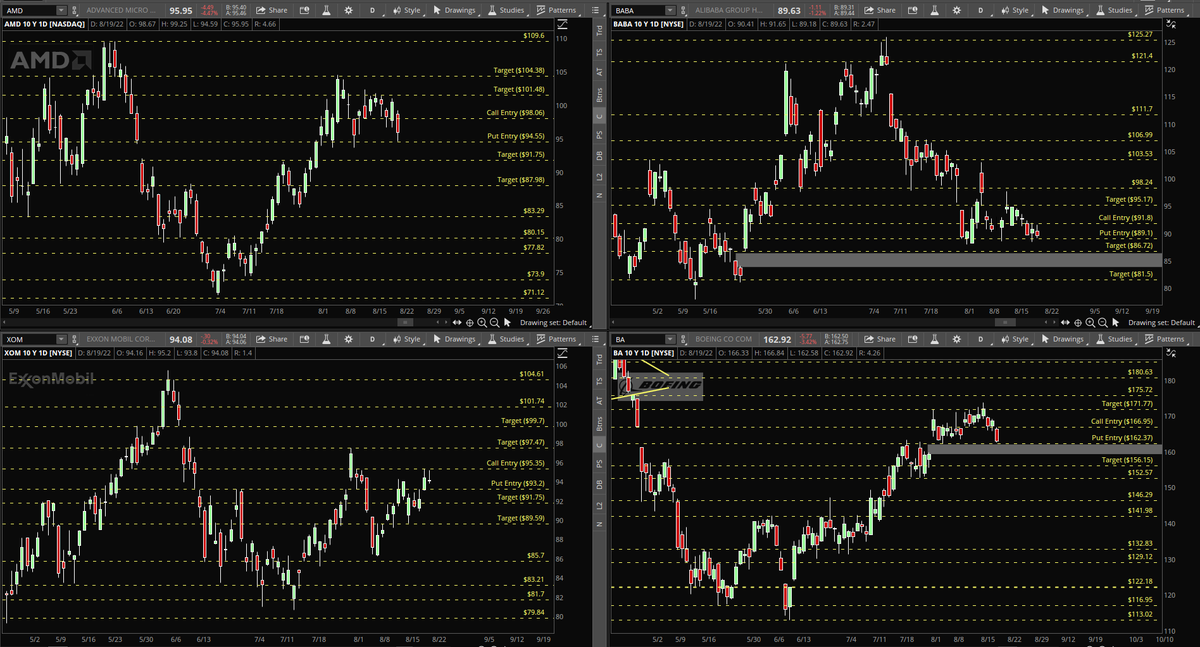
Task: Open the D timeframe selector on AMD chart
Action: point(372,10)
